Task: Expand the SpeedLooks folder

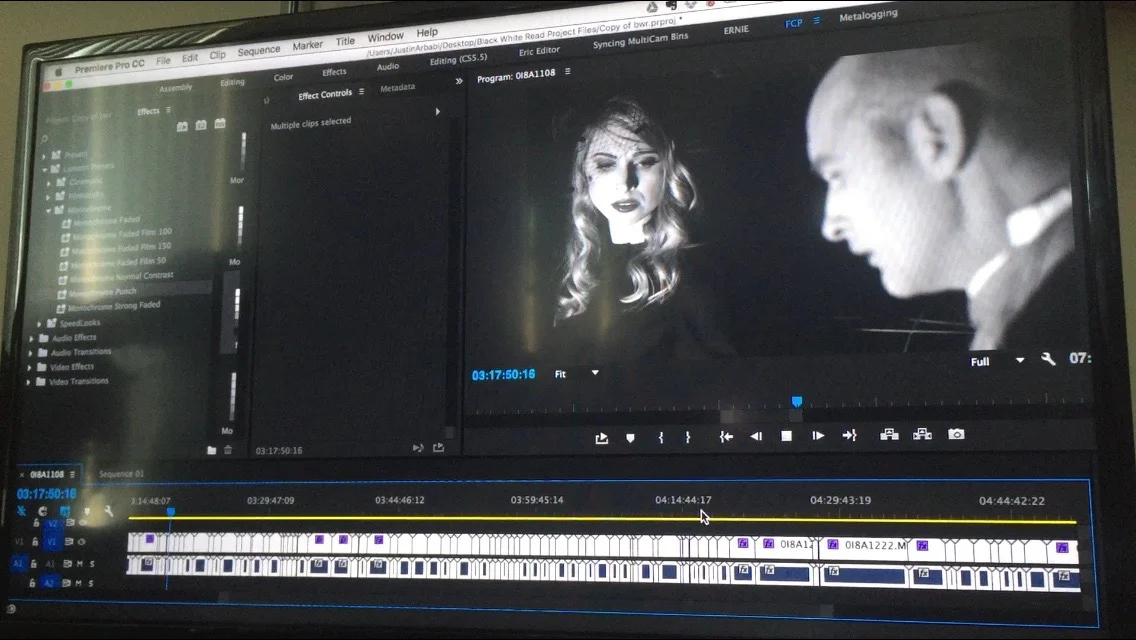Action: 39,323
